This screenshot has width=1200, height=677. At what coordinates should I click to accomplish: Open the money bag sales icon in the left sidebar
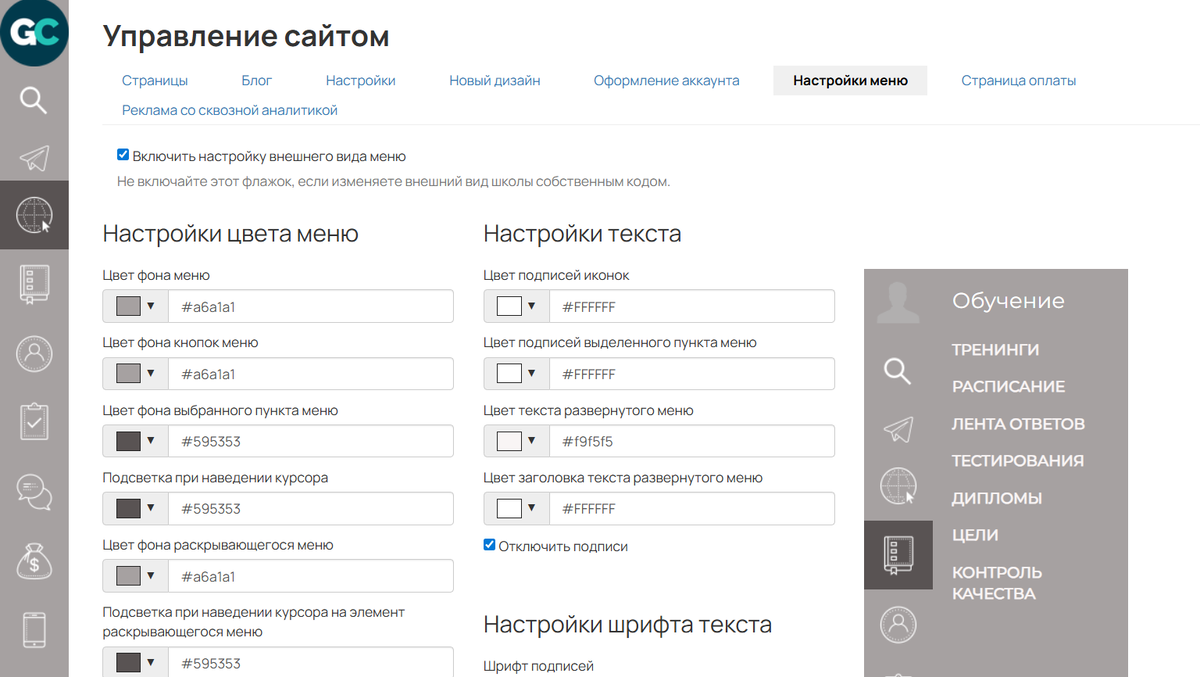pyautogui.click(x=34, y=559)
